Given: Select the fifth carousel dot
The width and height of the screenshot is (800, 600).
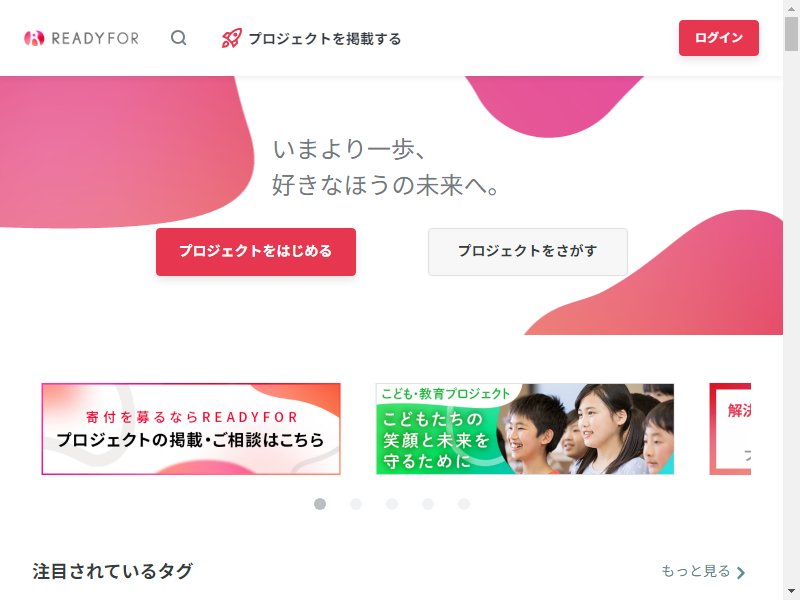Looking at the screenshot, I should tap(464, 504).
